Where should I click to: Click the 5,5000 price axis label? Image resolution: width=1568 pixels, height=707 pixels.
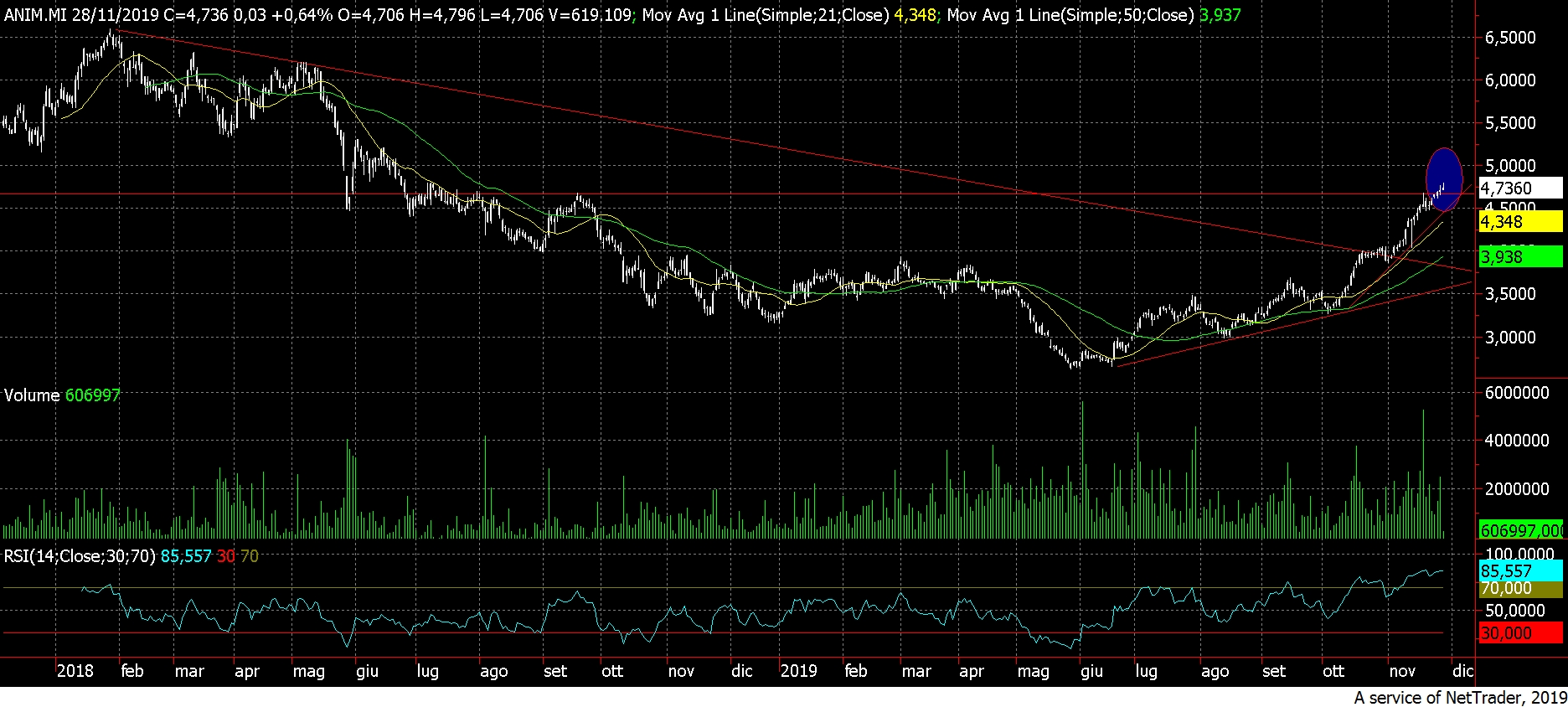click(x=1510, y=123)
